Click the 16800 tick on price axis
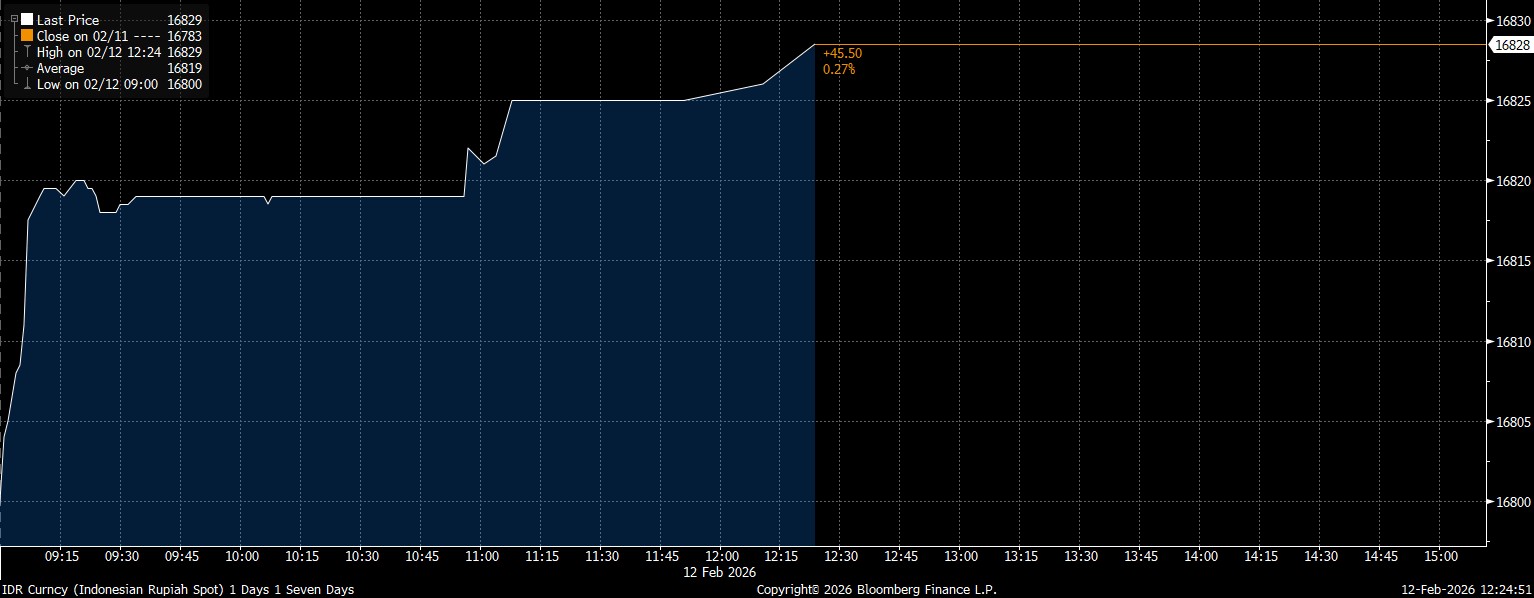The image size is (1534, 598). click(1510, 503)
